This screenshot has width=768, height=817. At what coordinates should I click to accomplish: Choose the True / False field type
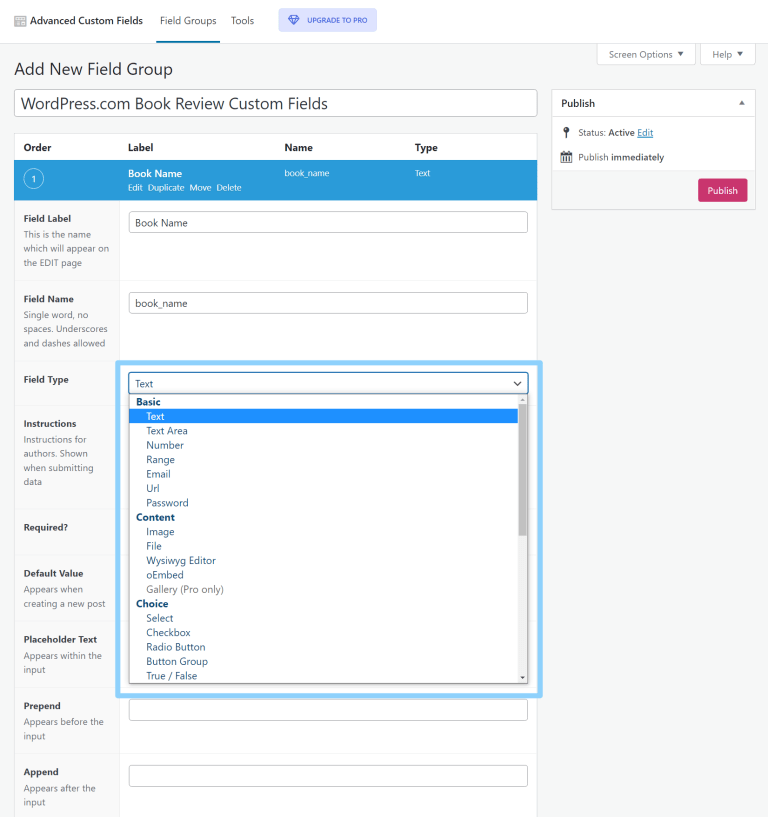[324, 676]
